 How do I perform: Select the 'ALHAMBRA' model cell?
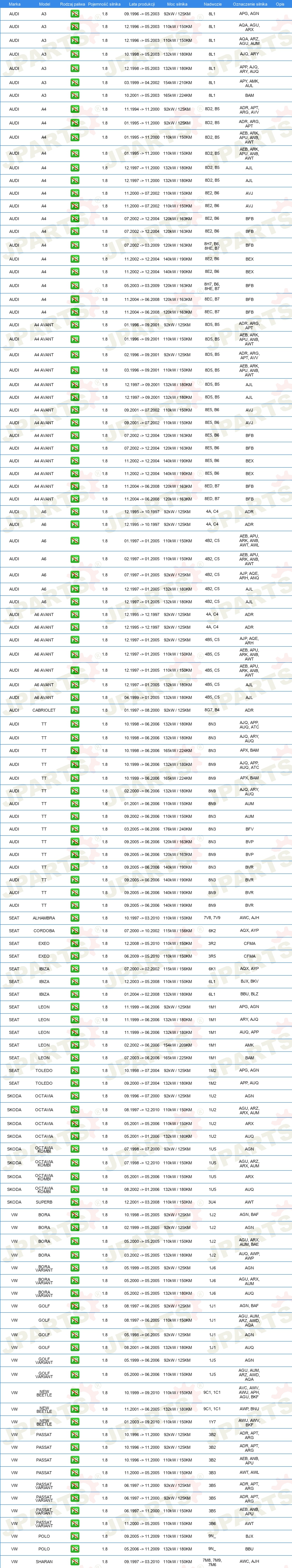point(44,918)
